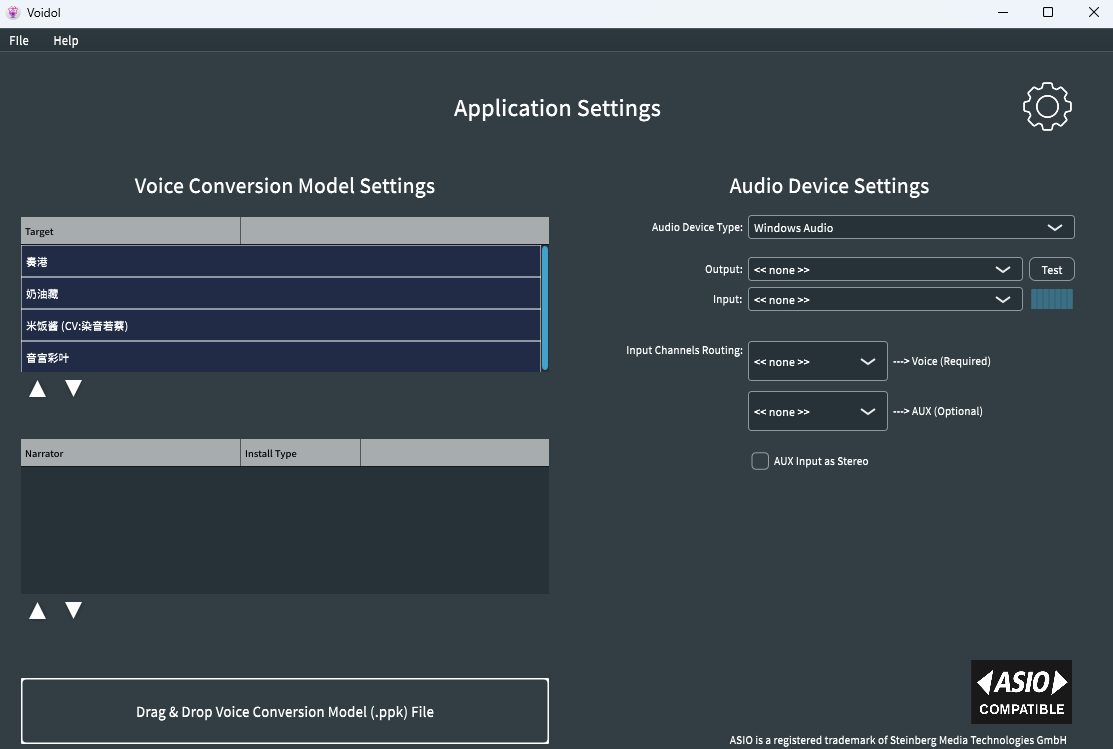Click the Target list vertical scrollbar

click(545, 308)
